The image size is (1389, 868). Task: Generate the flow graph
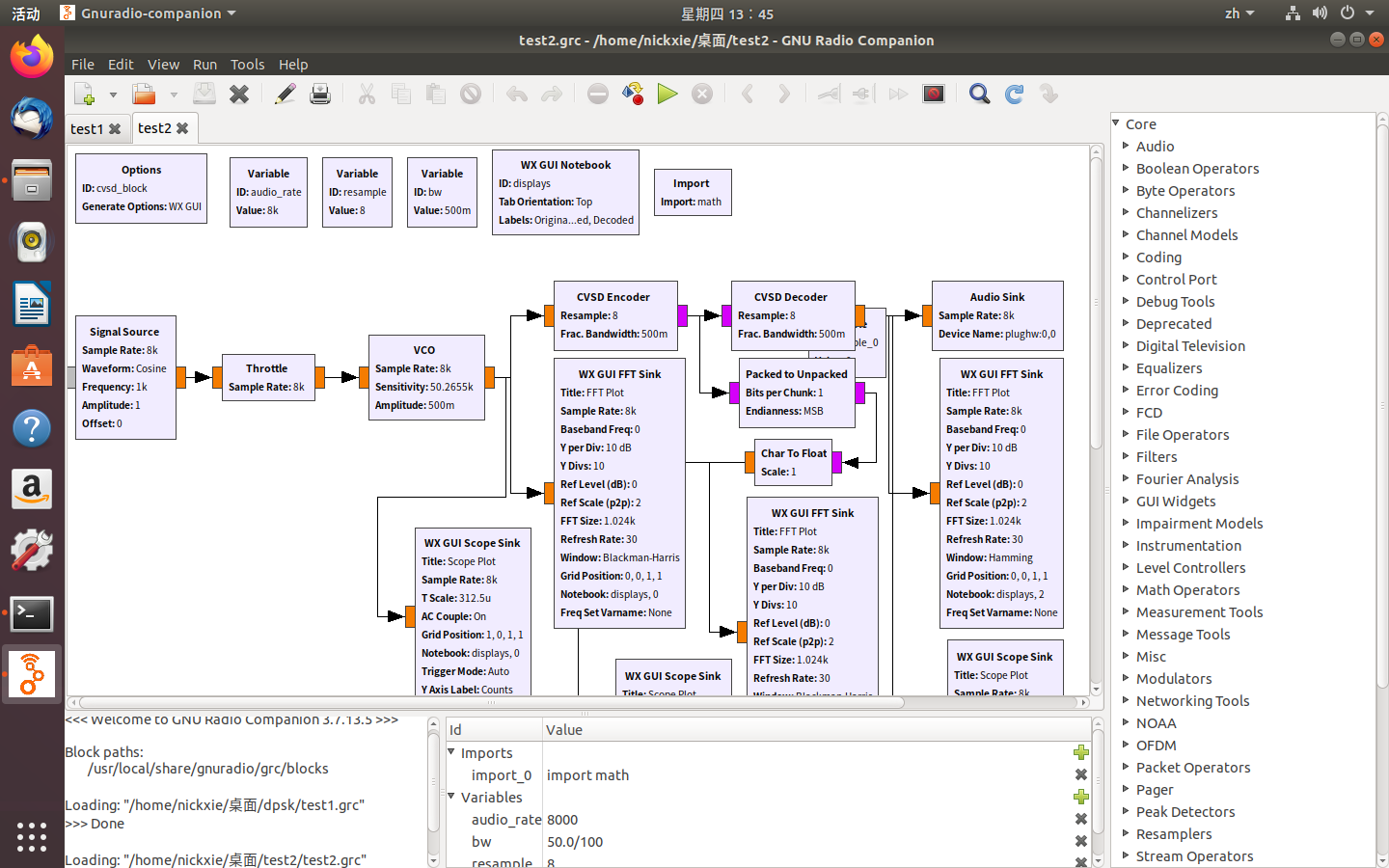[633, 94]
